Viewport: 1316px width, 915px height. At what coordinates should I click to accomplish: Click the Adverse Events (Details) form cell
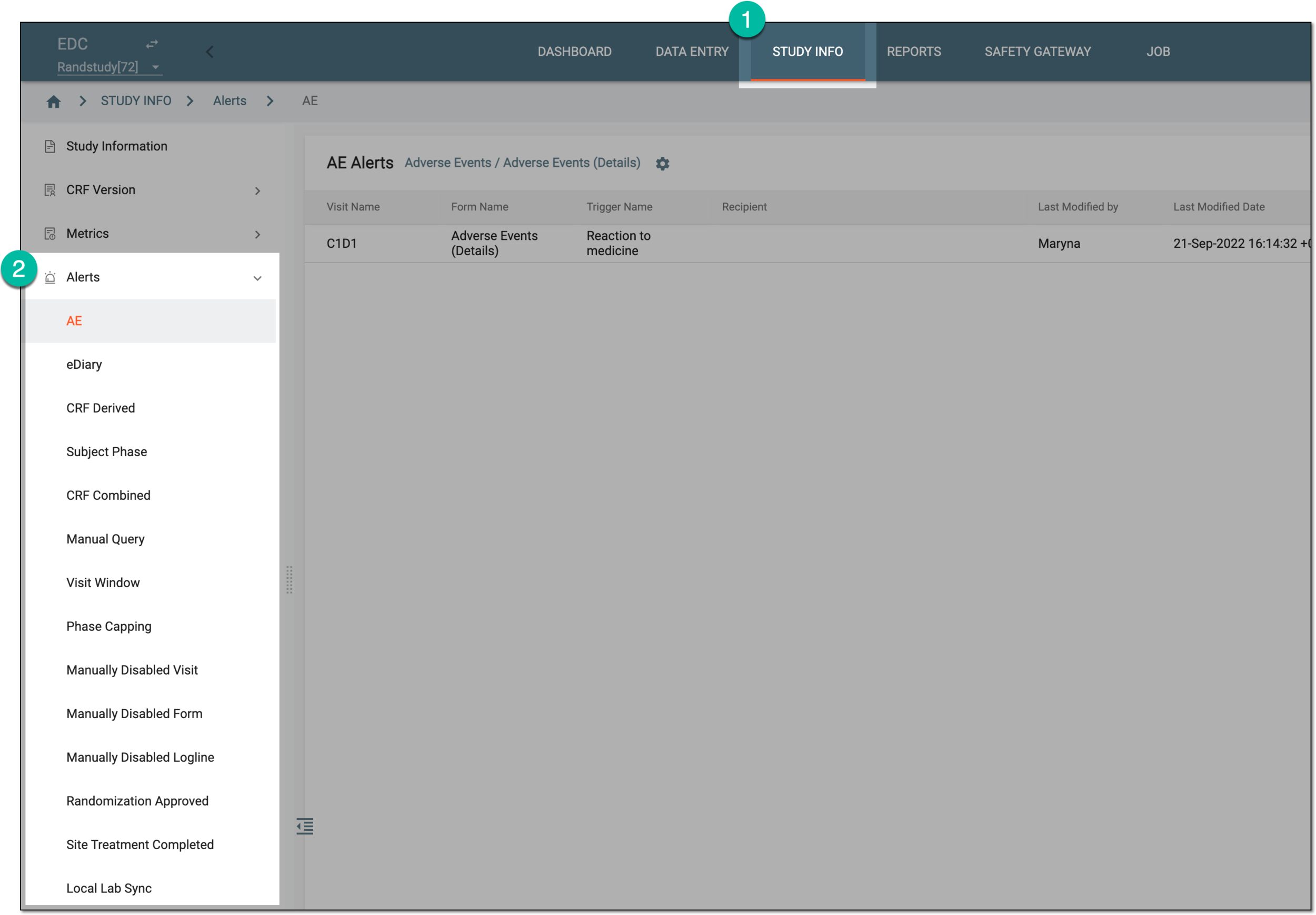[494, 244]
